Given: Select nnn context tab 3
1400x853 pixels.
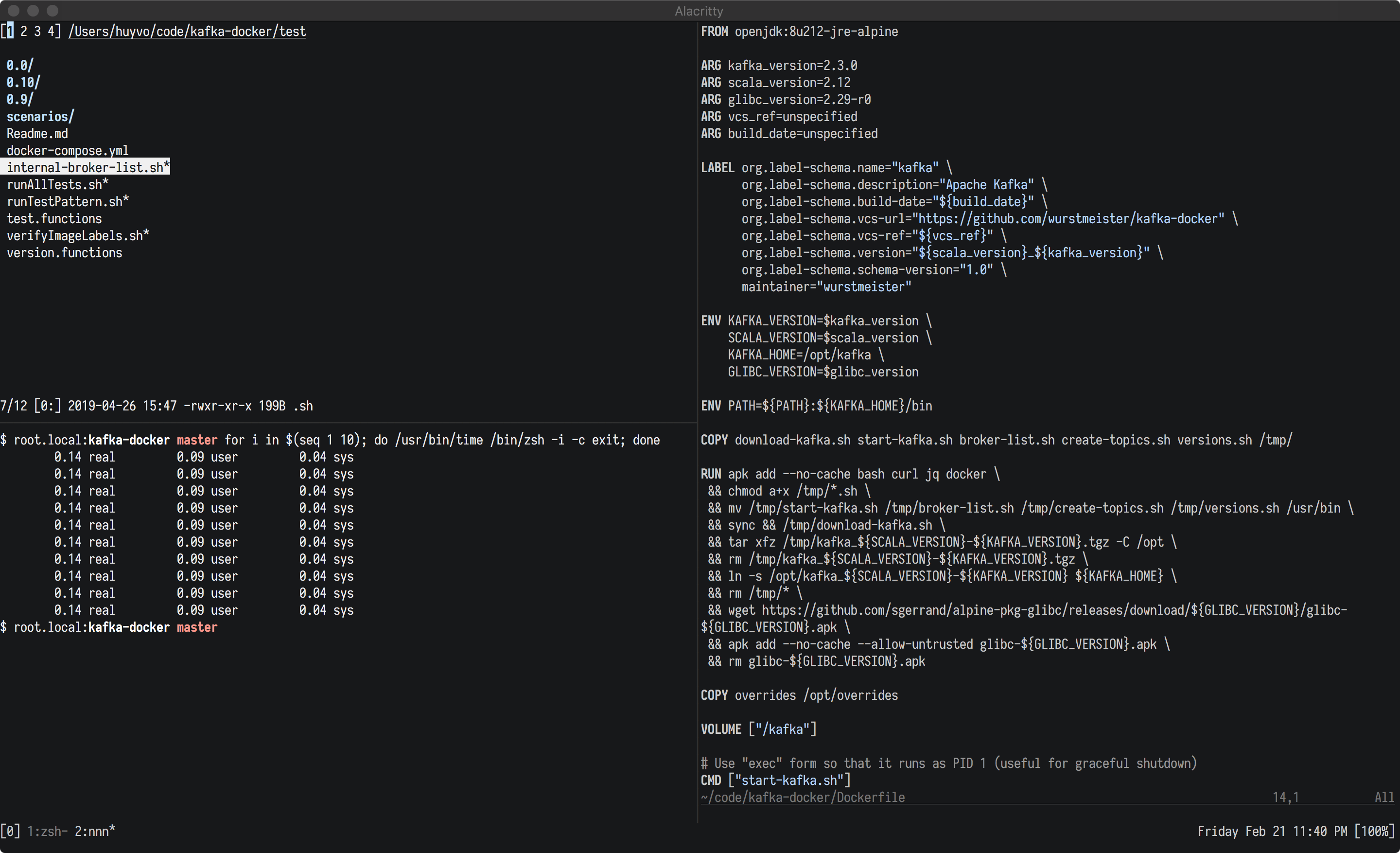Looking at the screenshot, I should pos(37,31).
